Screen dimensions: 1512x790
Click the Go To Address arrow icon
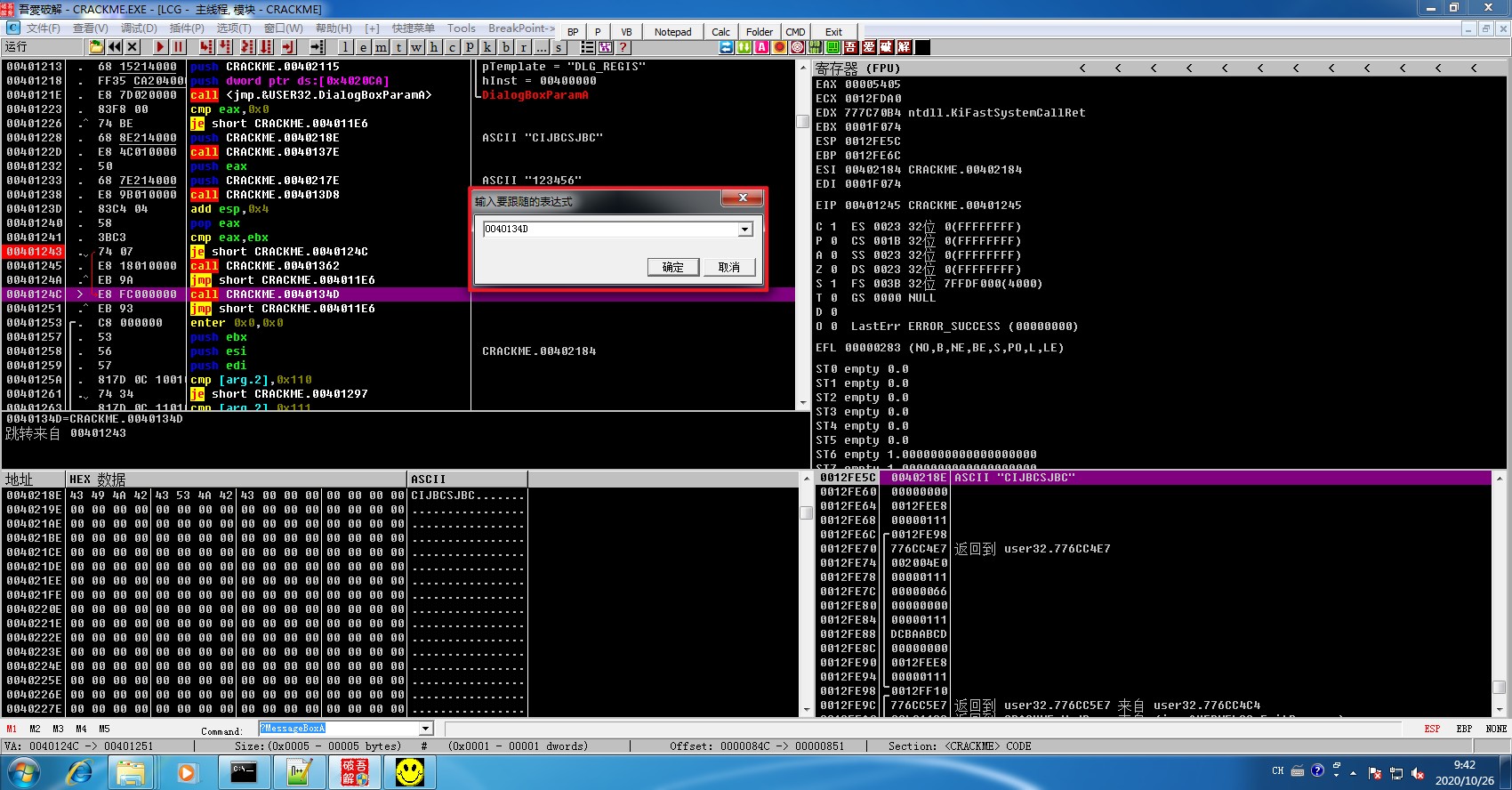(317, 47)
